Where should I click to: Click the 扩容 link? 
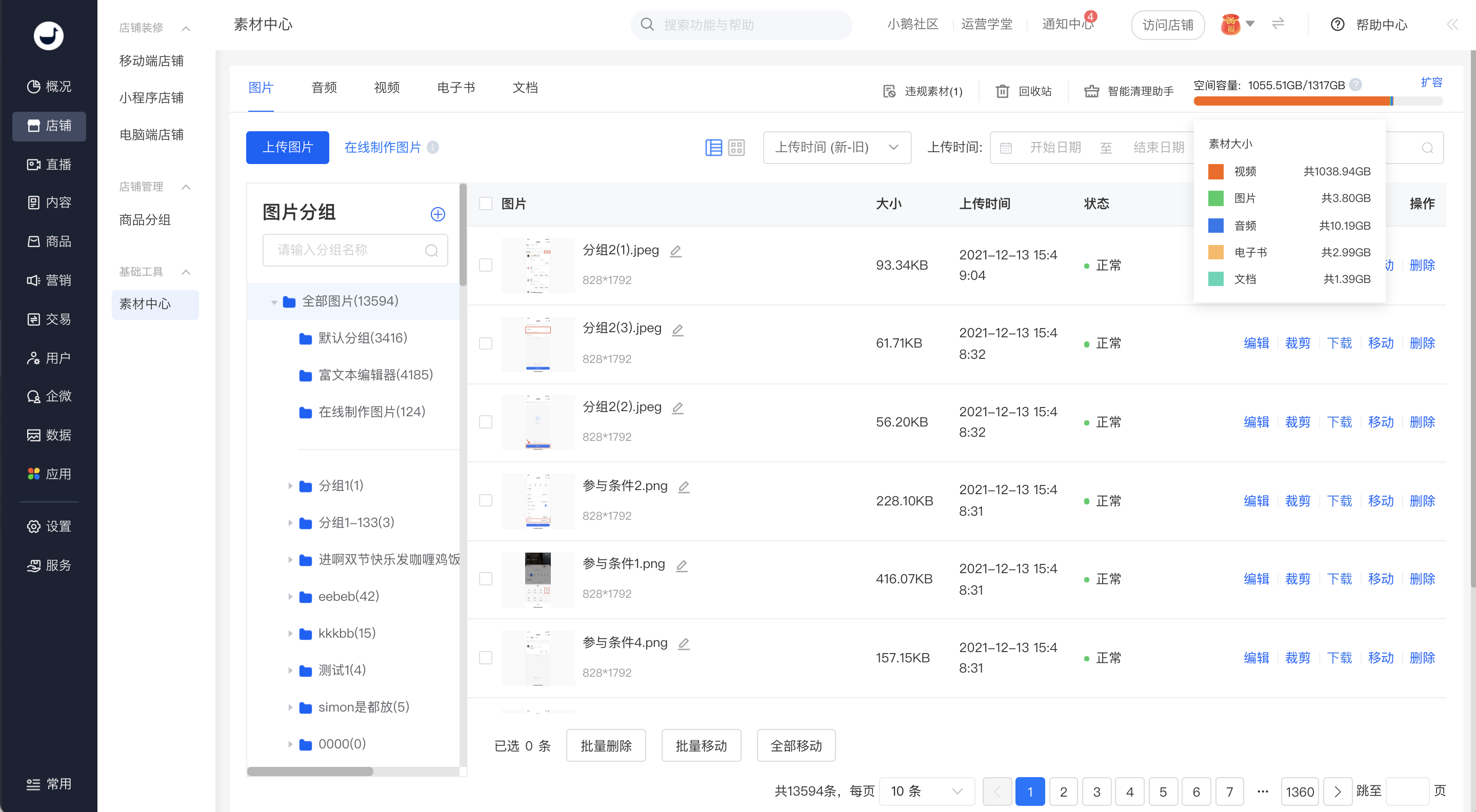point(1431,83)
